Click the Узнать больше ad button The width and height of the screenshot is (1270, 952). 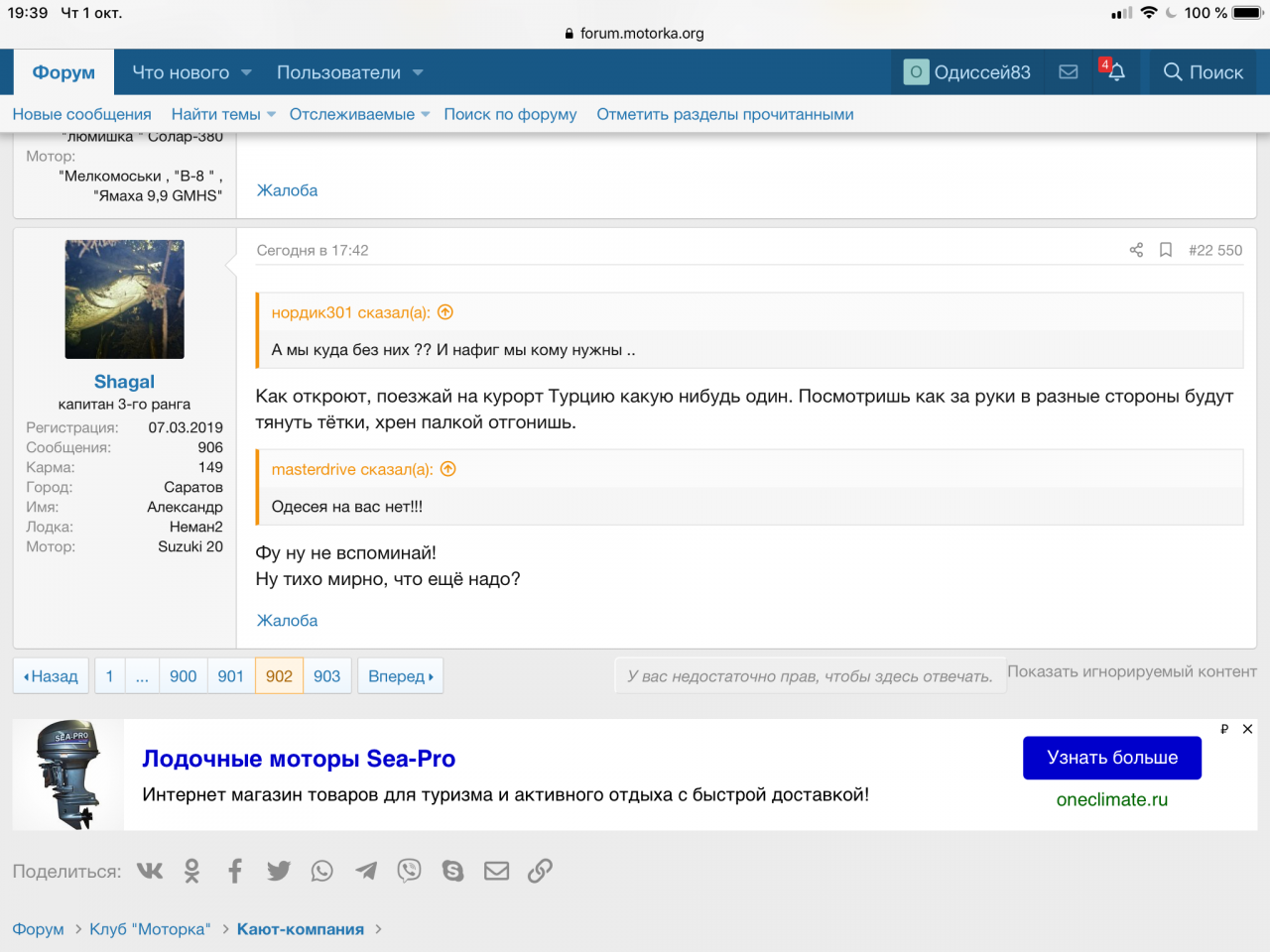click(1111, 758)
